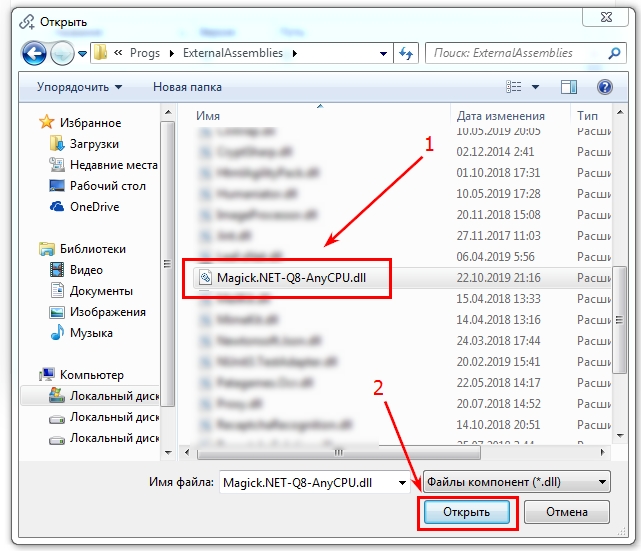641x551 pixels.
Task: Go back with the blue Back arrow
Action: 34,53
